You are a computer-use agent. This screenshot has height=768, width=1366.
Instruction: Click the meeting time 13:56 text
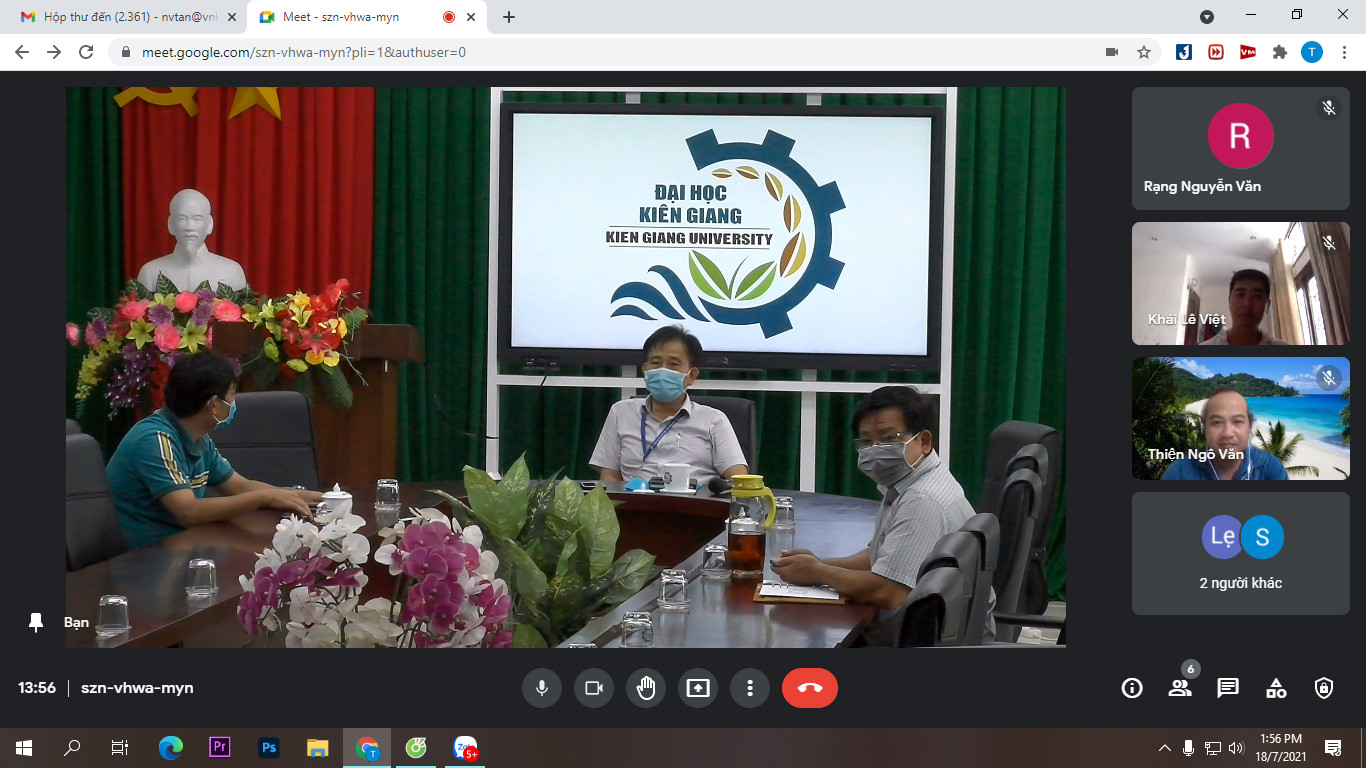pos(37,688)
